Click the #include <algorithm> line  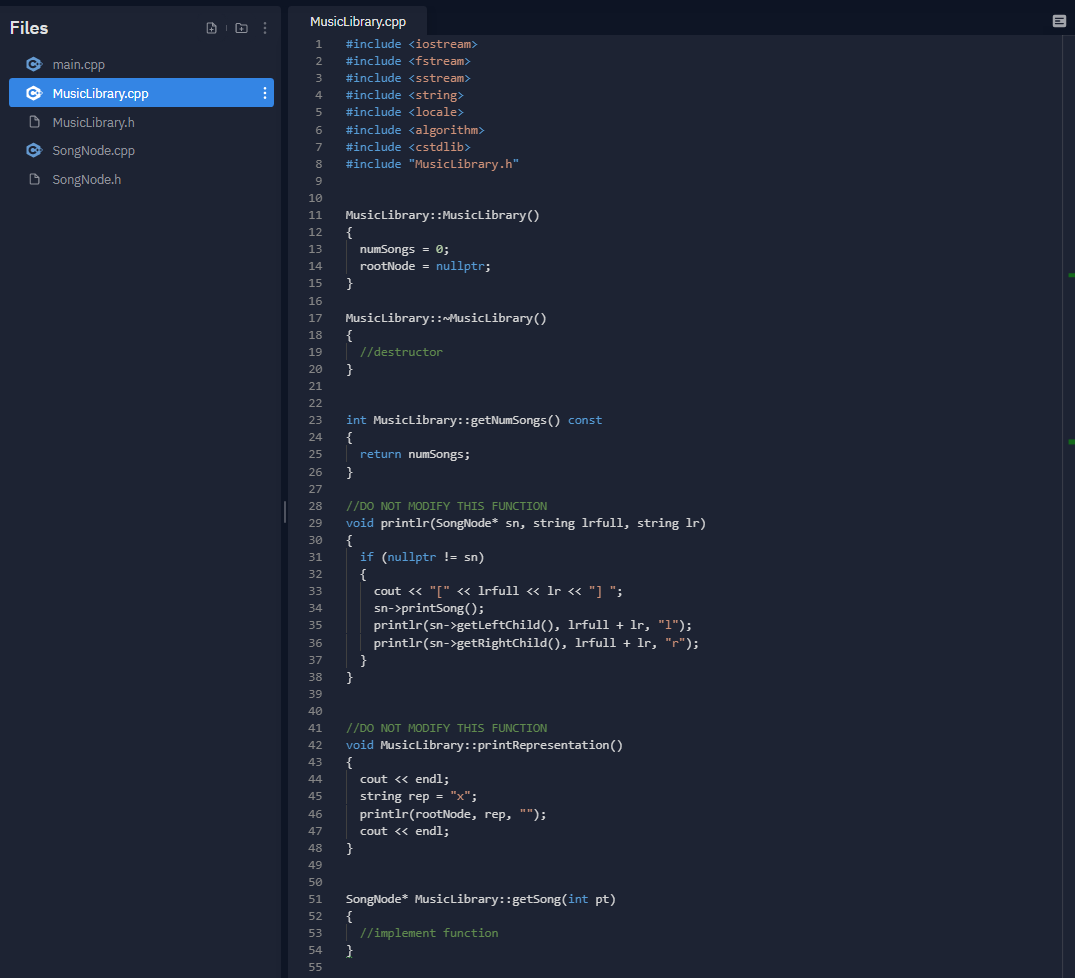415,130
